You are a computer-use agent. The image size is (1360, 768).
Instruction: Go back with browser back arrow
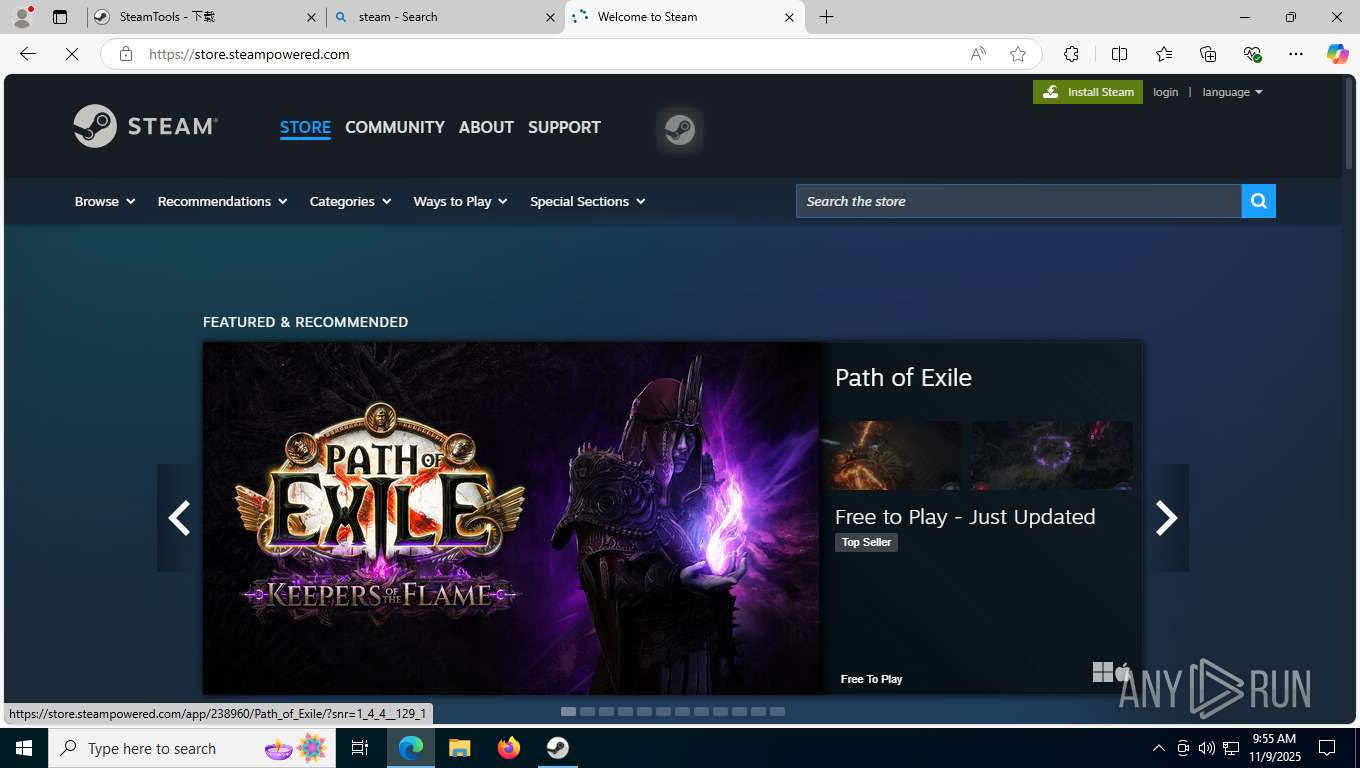[28, 54]
